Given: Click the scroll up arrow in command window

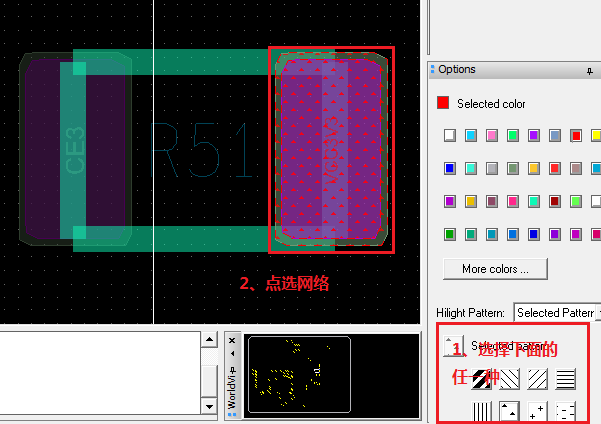Looking at the screenshot, I should click(x=210, y=341).
